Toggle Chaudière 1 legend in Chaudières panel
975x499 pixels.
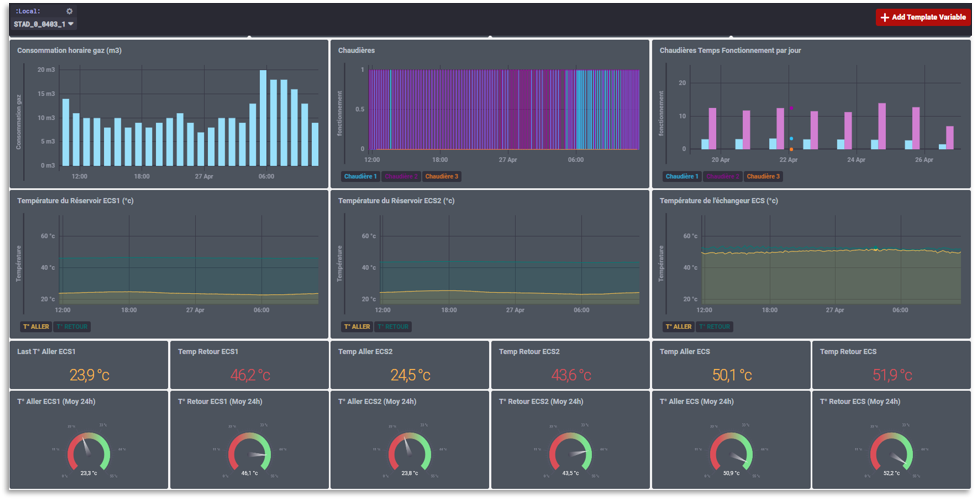[360, 177]
